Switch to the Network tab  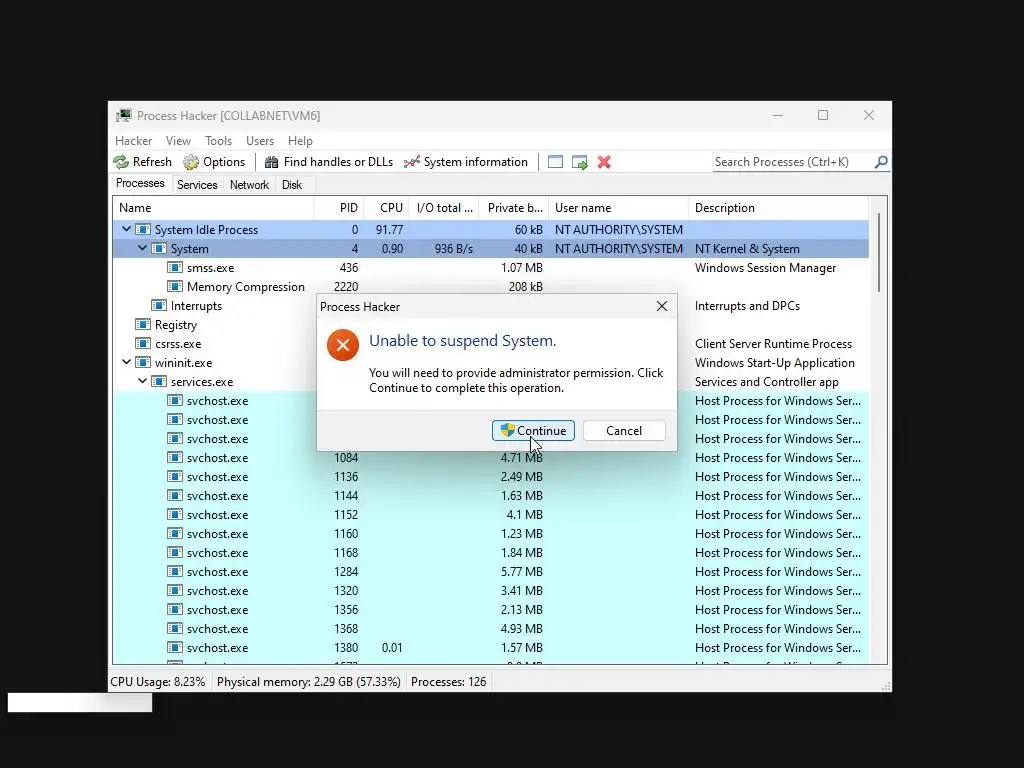[249, 185]
